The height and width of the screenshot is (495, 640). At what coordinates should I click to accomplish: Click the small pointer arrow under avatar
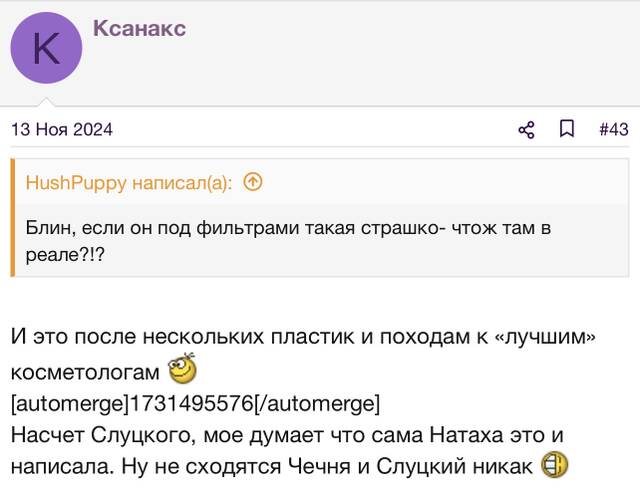pos(46,102)
